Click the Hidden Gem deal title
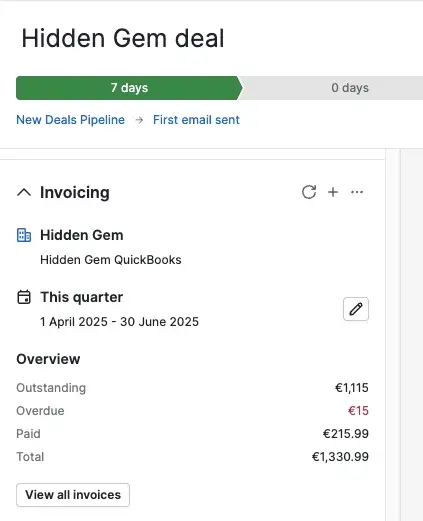The height and width of the screenshot is (521, 423). [x=123, y=38]
